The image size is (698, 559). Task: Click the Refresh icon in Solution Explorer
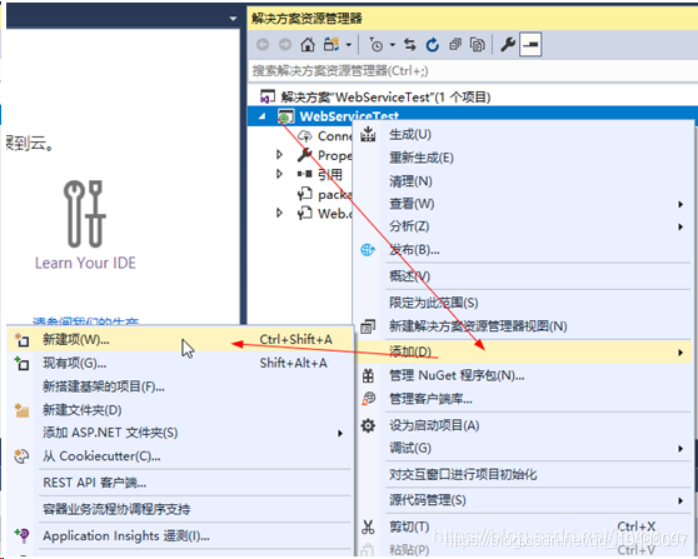(x=432, y=45)
